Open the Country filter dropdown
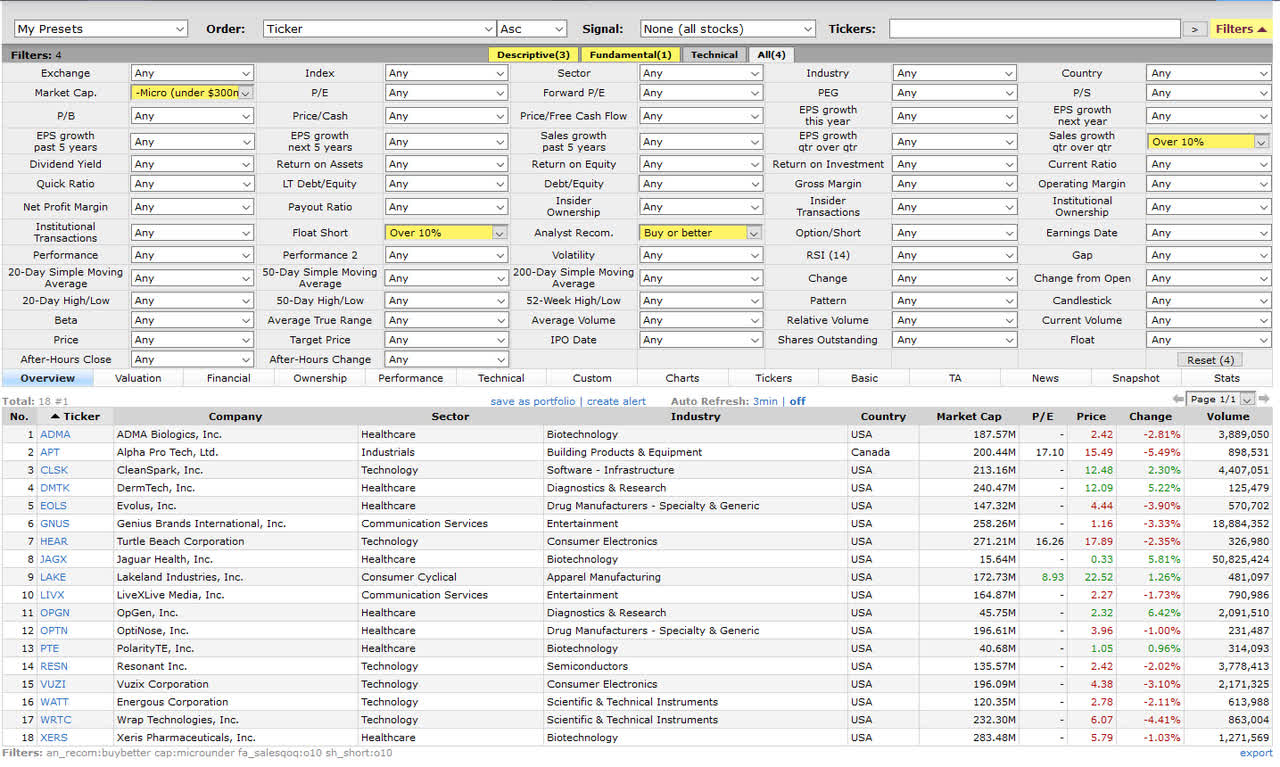Screen dimensions: 1280x767 pyautogui.click(x=1208, y=73)
